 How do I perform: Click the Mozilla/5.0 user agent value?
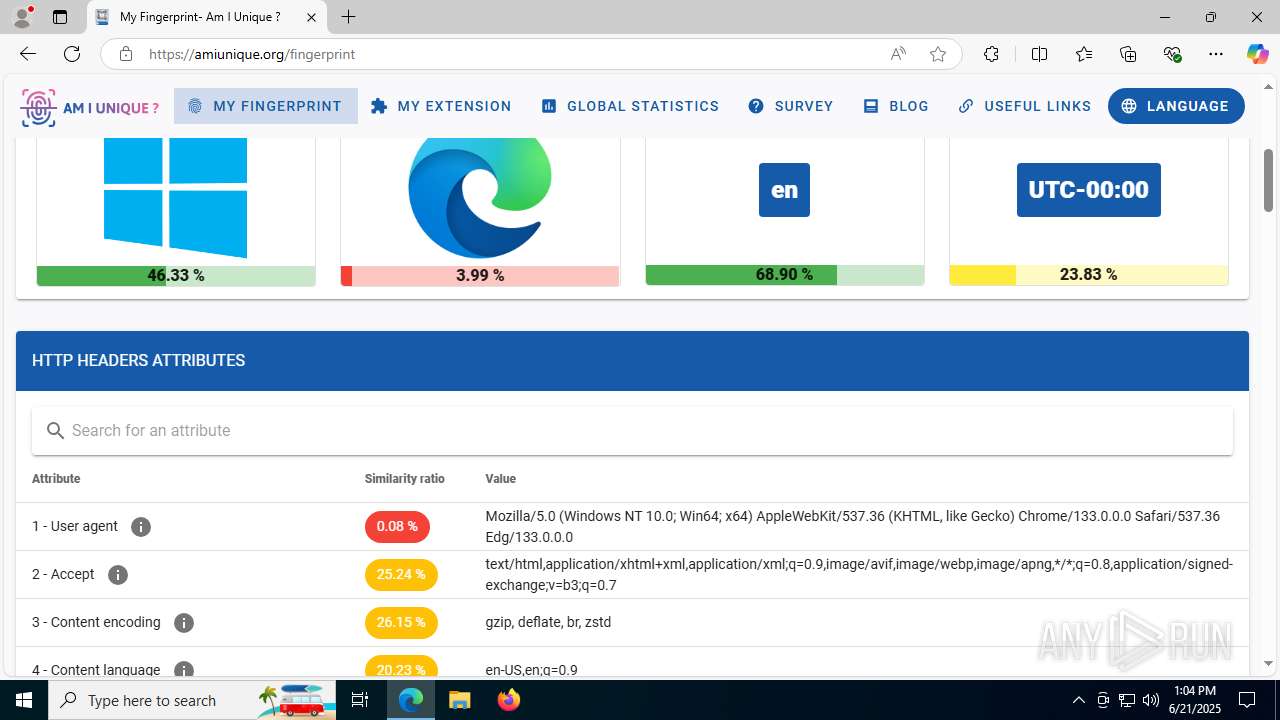pyautogui.click(x=853, y=527)
